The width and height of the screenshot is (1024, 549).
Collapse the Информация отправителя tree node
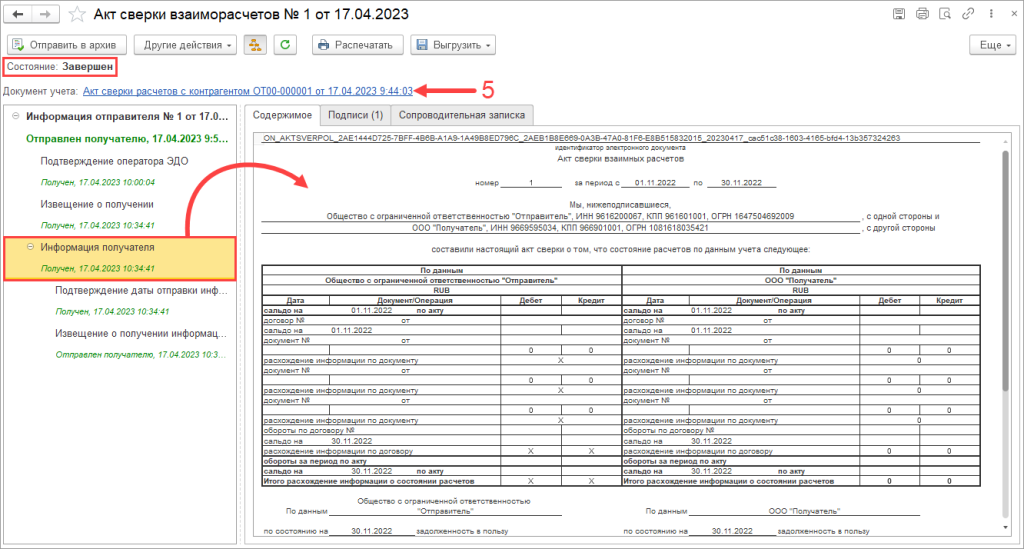(16, 116)
